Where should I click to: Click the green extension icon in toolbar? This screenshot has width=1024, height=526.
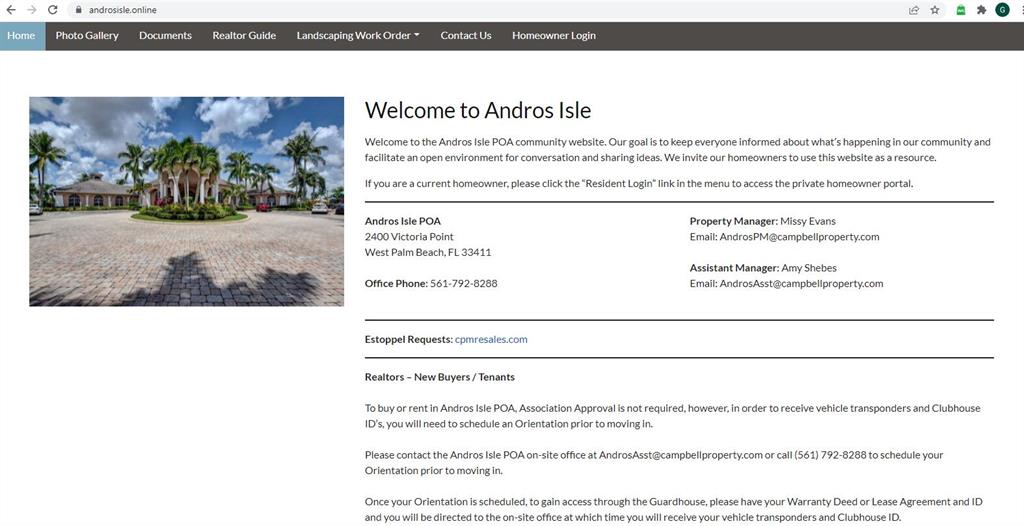click(960, 10)
